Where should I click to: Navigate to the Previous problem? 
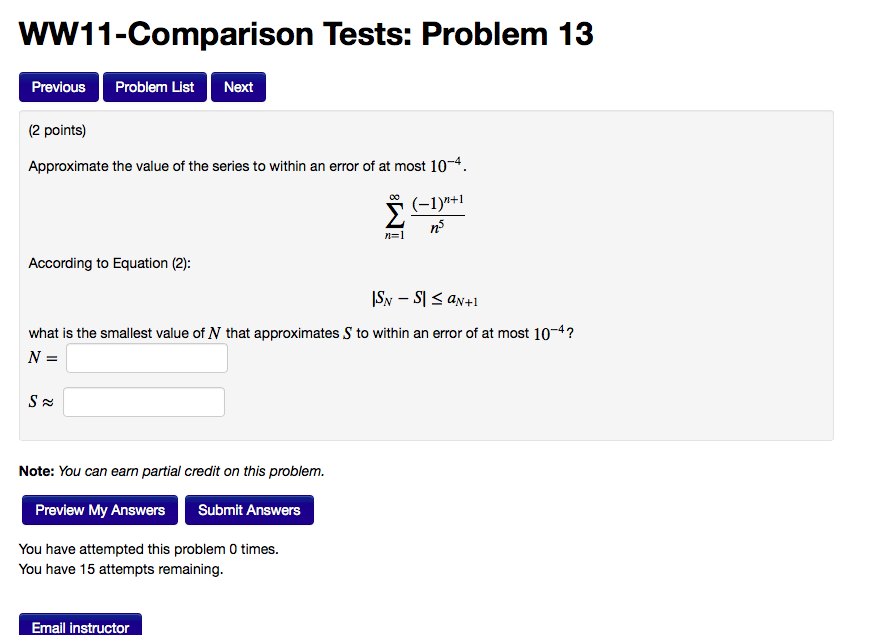[58, 87]
